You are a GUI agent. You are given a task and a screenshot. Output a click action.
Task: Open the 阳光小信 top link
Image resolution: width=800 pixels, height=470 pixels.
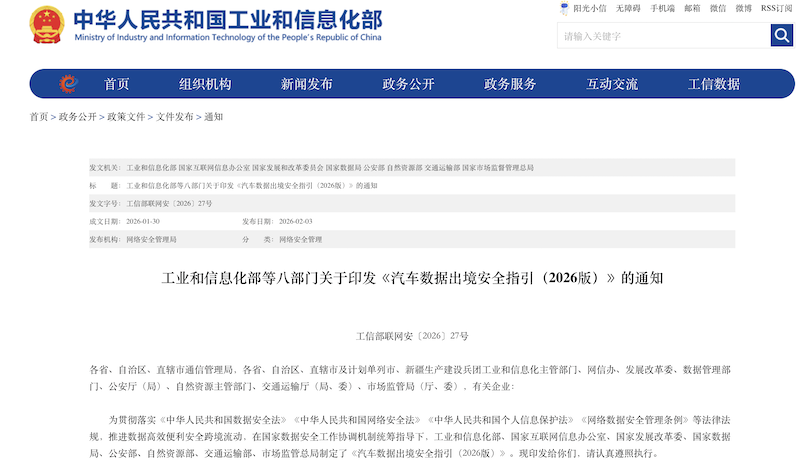coord(590,8)
